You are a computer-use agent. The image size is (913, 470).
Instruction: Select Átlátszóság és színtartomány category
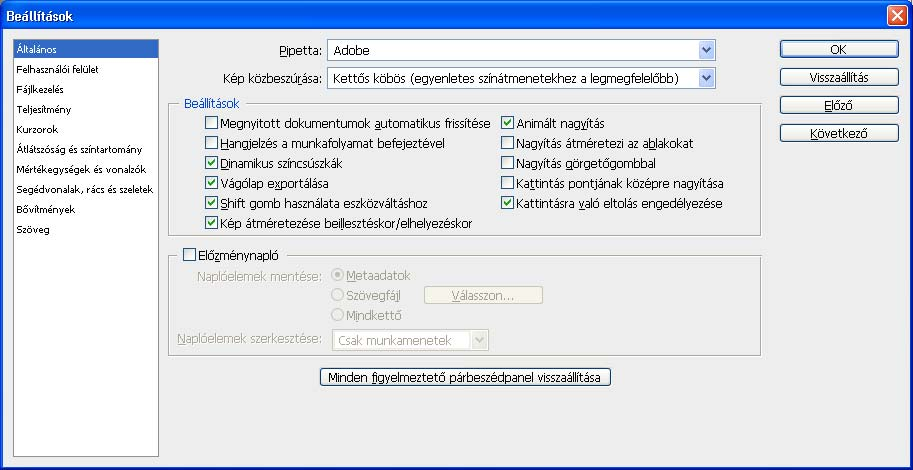click(86, 150)
